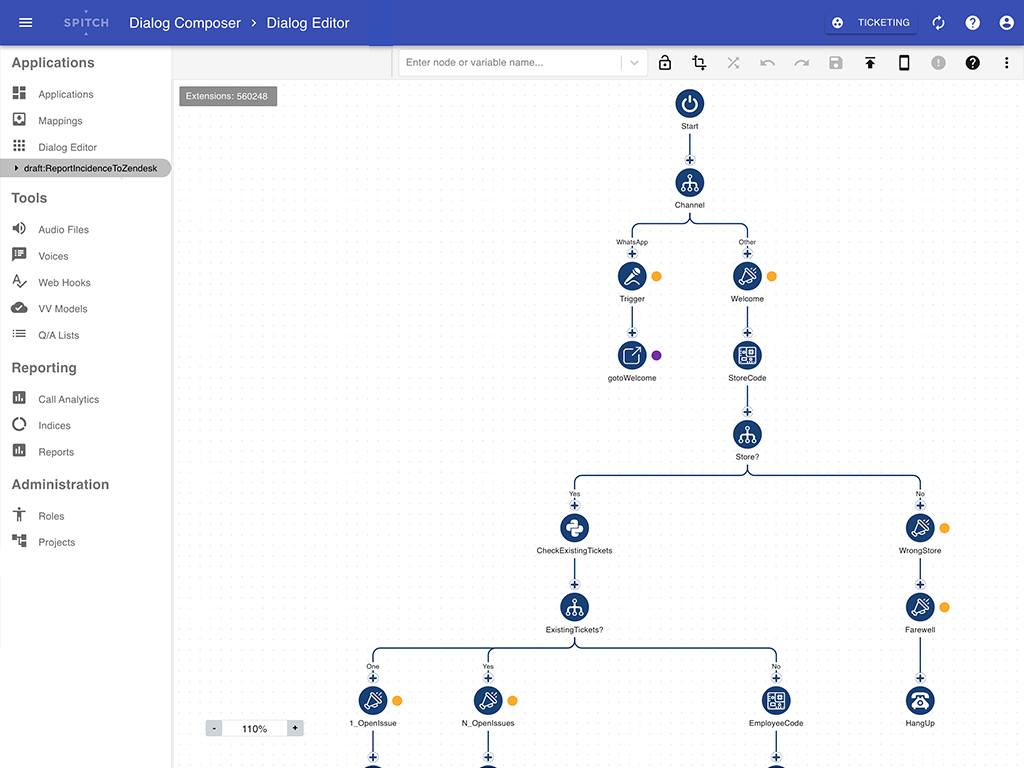
Task: Open the crop tool in the toolbar
Action: click(x=699, y=62)
